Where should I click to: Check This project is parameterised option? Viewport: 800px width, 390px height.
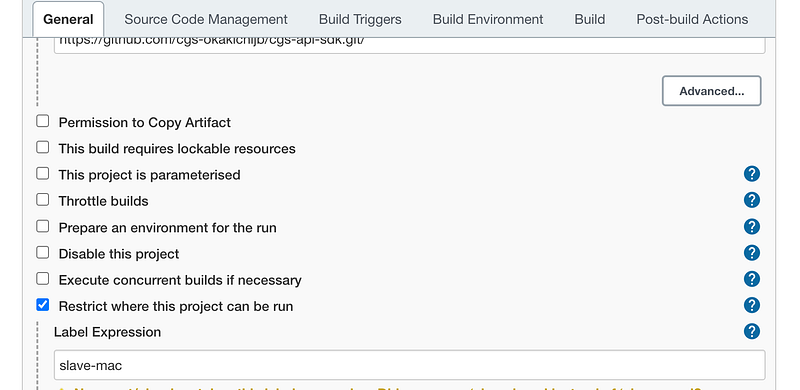click(x=43, y=174)
